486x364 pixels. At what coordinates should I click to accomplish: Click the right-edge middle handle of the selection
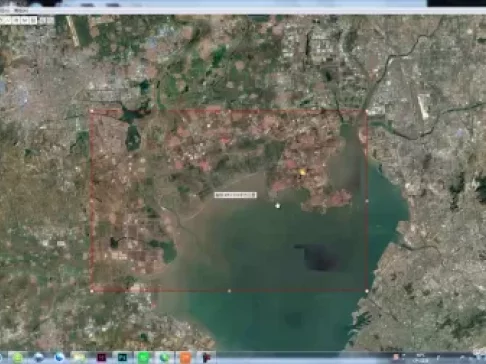[367, 201]
